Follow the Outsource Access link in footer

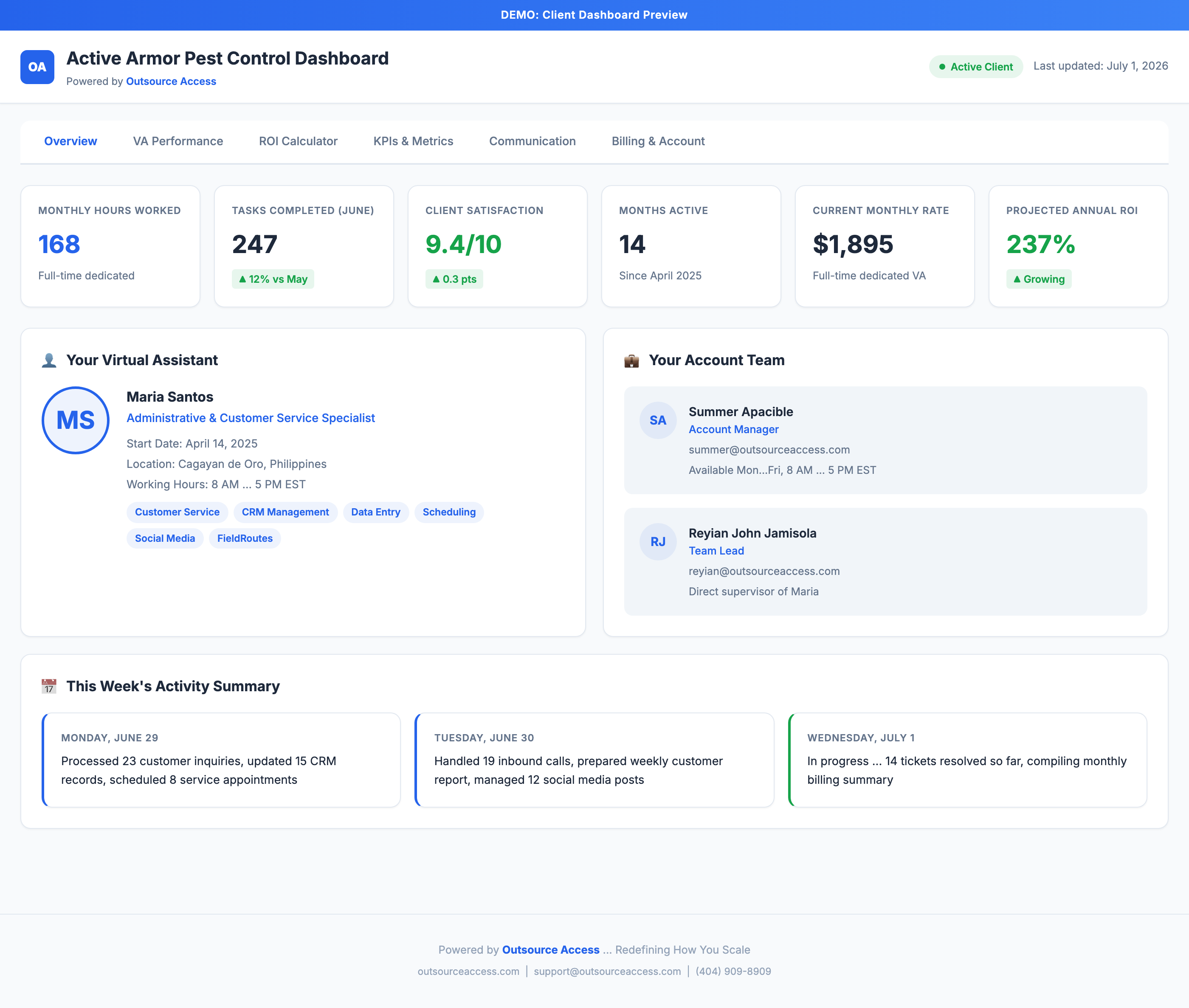tap(550, 950)
